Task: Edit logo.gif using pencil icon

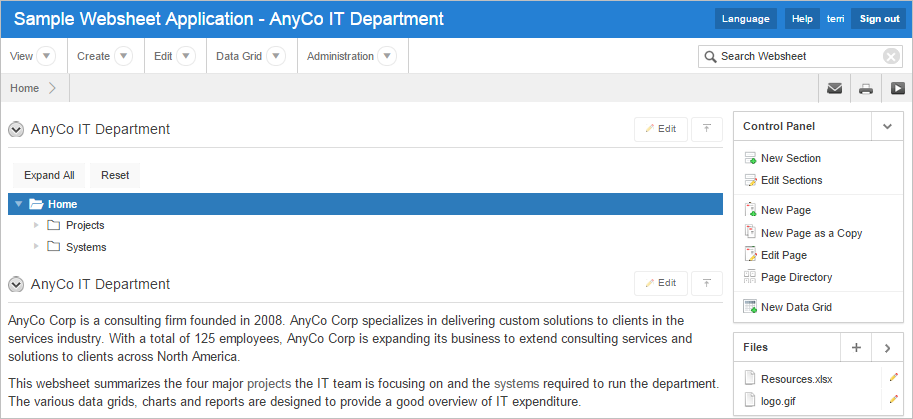Action: [894, 399]
